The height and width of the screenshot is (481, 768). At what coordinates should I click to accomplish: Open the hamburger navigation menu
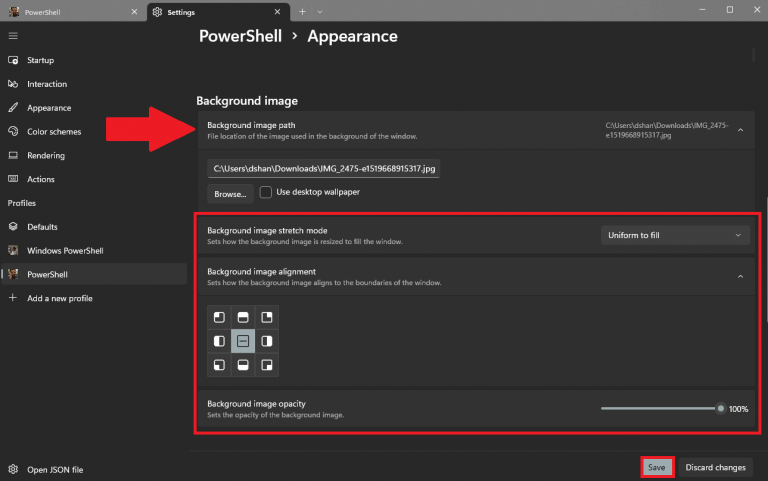point(13,36)
